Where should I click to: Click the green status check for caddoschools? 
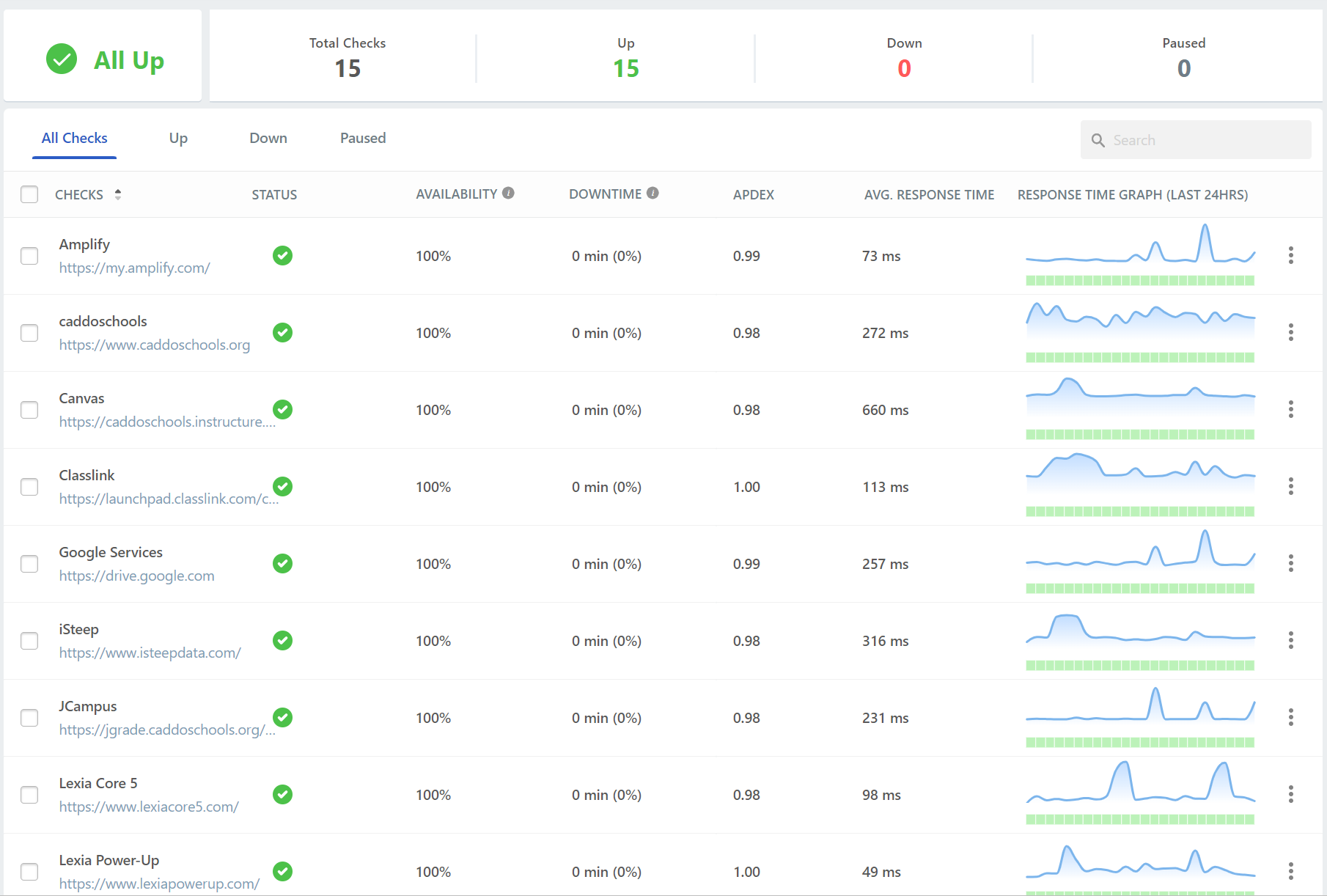click(282, 332)
